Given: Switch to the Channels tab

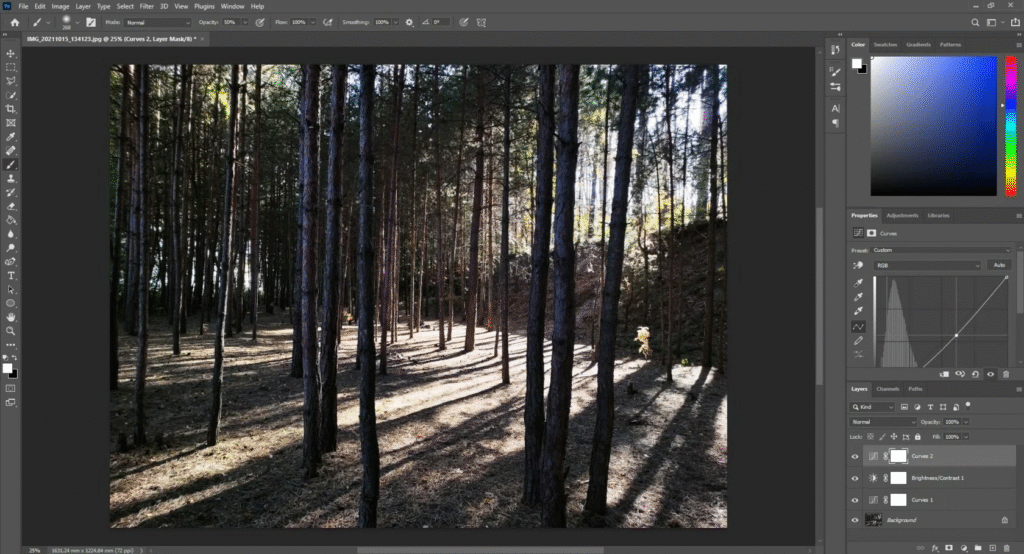Looking at the screenshot, I should [x=887, y=389].
